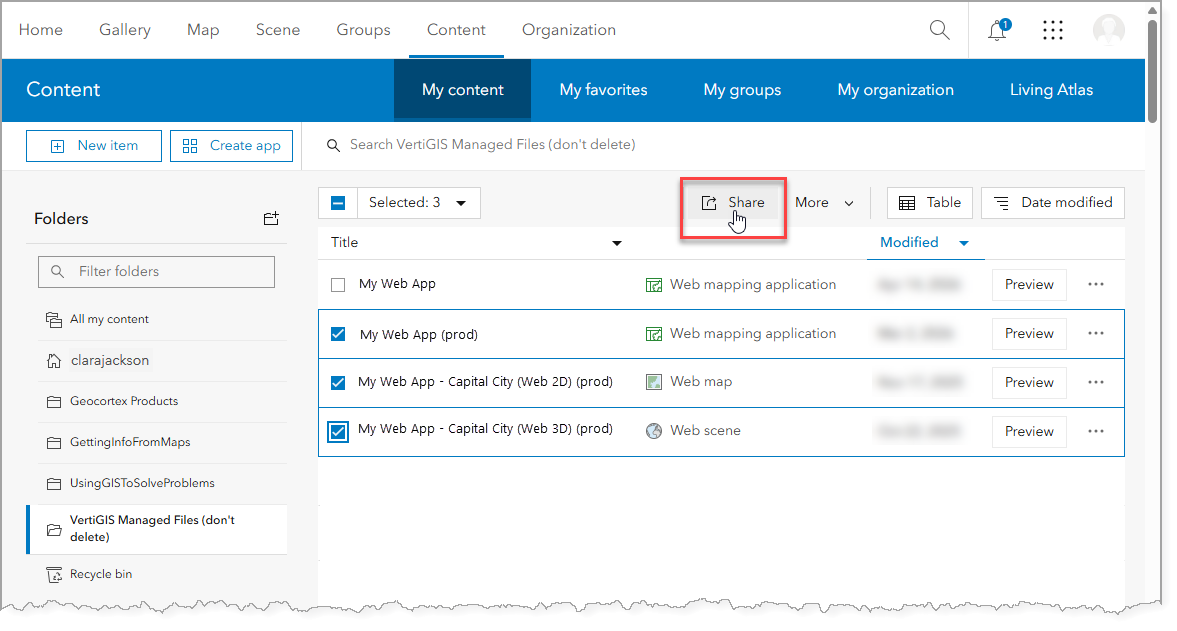Image resolution: width=1177 pixels, height=631 pixels.
Task: Open the Geocortex Products folder
Action: 124,401
